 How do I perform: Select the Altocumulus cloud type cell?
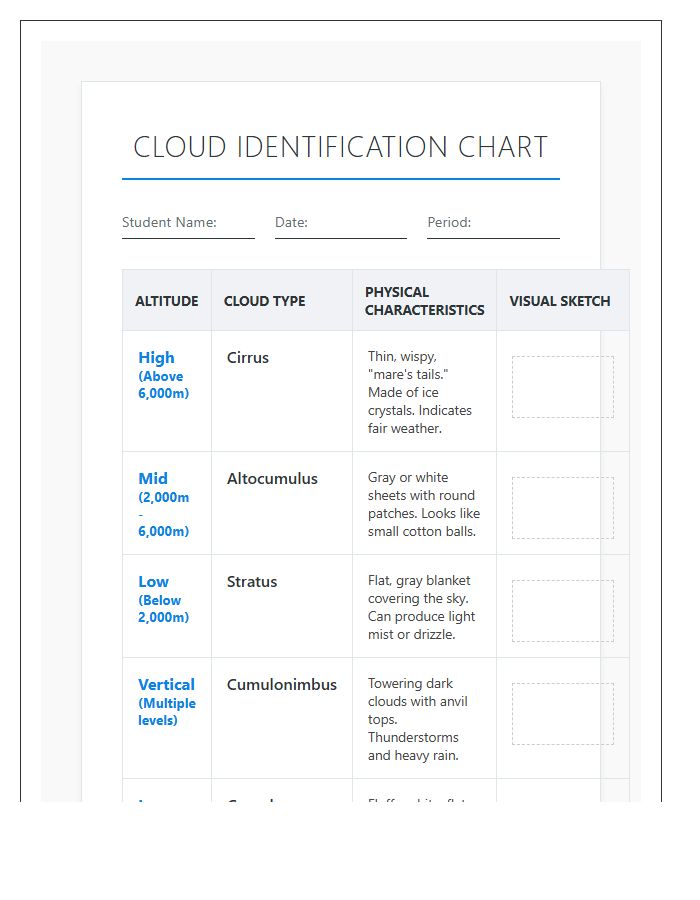pos(282,503)
